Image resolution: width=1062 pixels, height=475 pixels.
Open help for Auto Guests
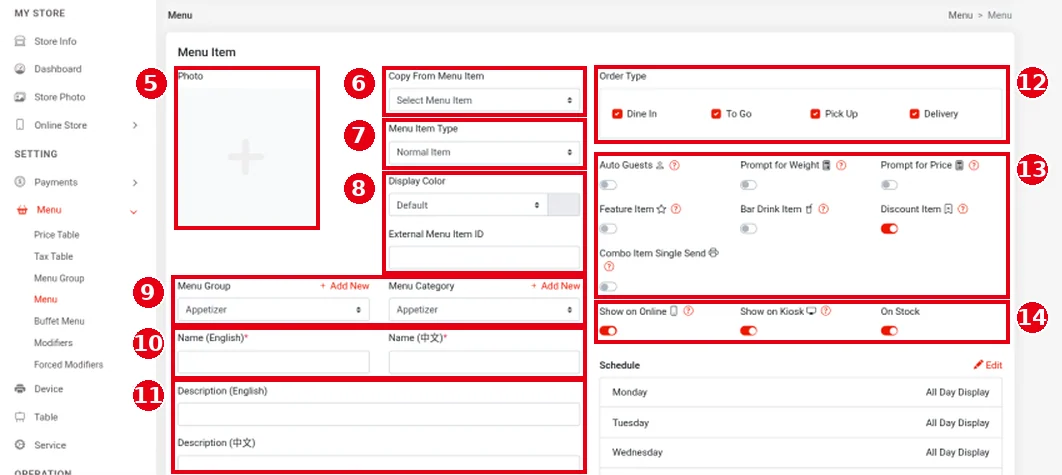674,165
